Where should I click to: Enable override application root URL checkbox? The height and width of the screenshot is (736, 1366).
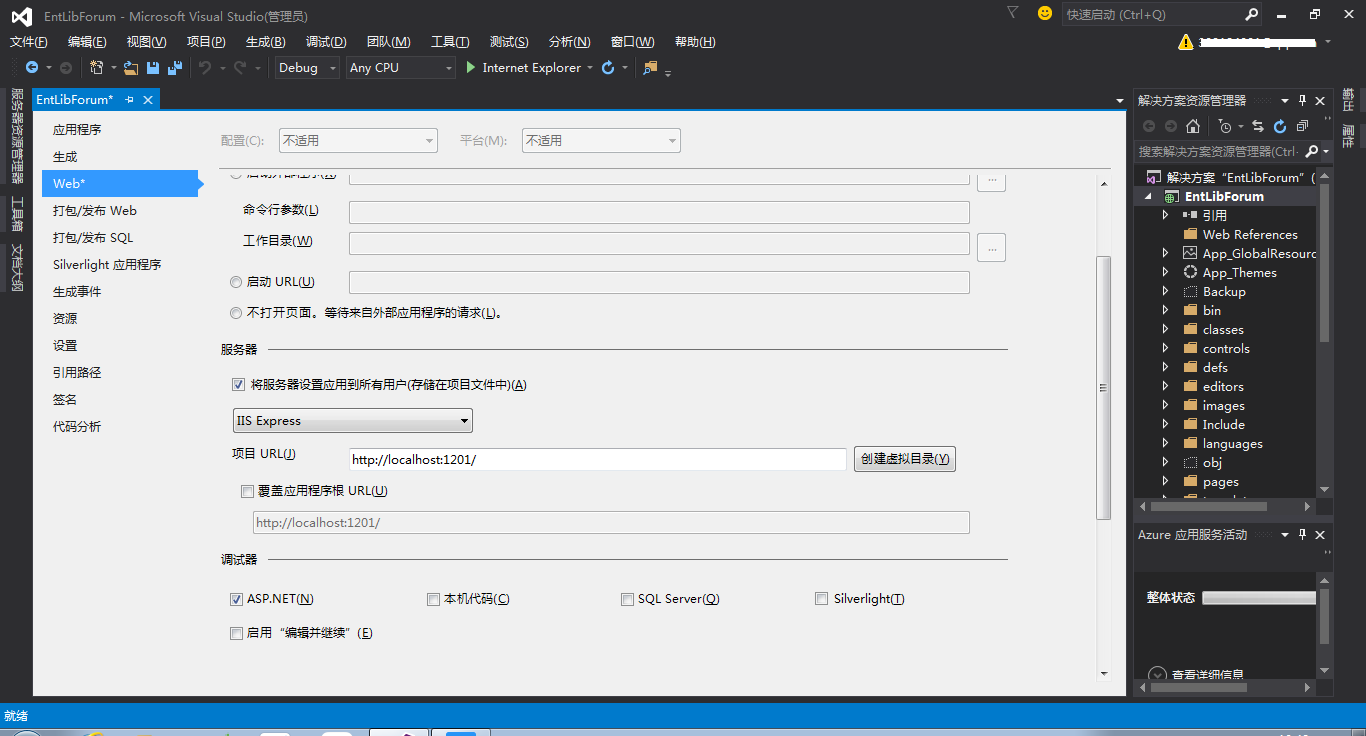[x=248, y=491]
